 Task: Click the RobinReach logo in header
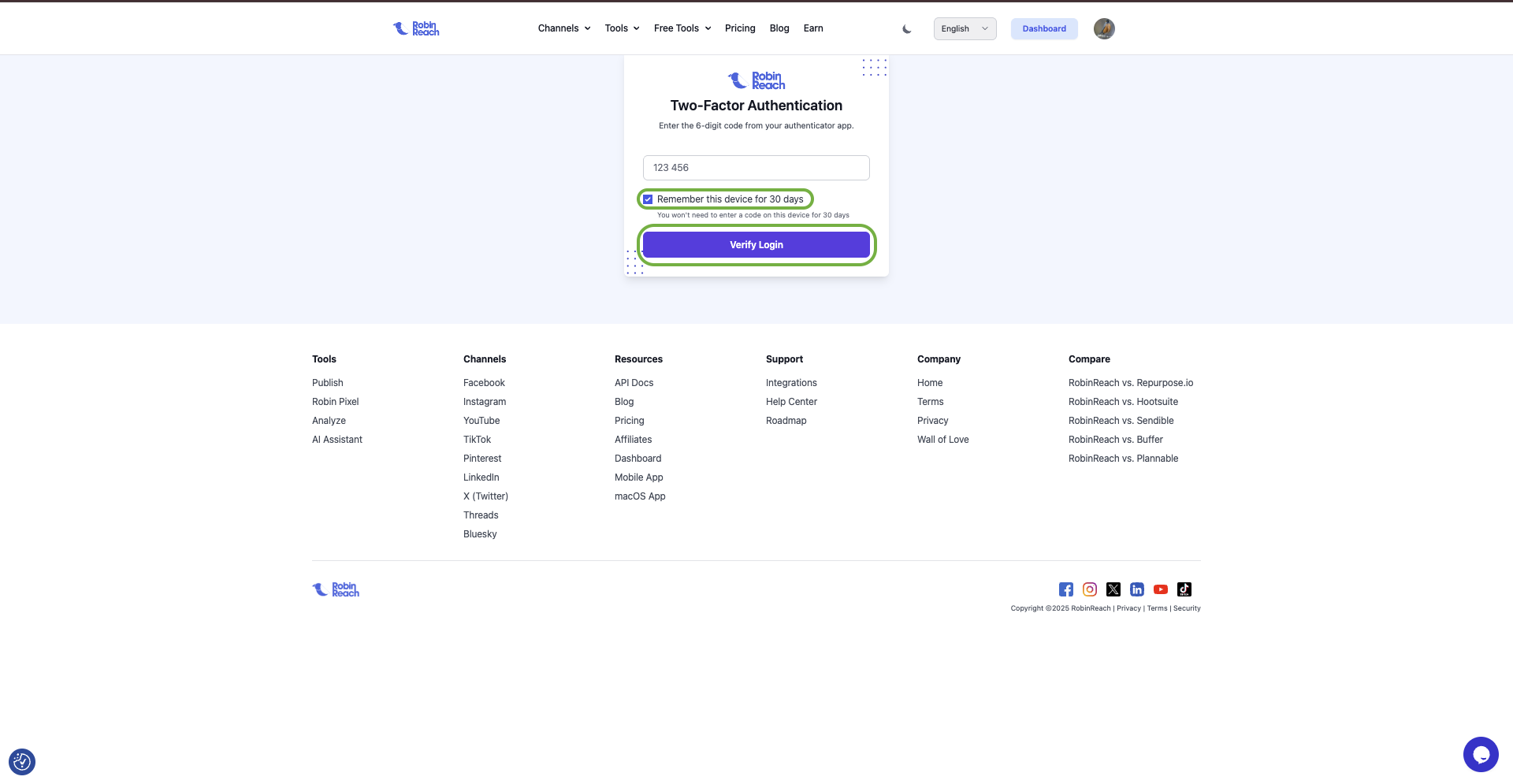click(416, 28)
